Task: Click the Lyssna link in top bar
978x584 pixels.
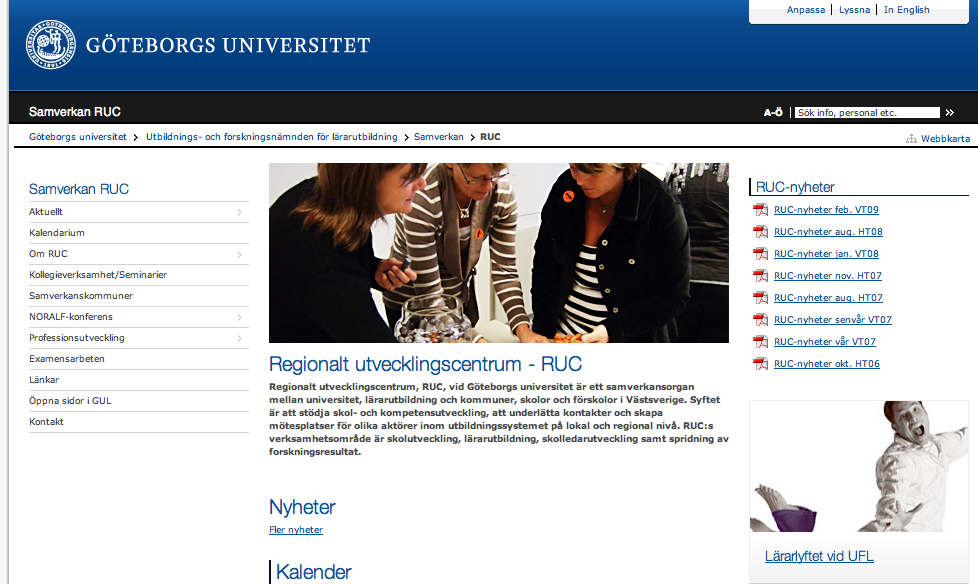Action: click(x=855, y=10)
